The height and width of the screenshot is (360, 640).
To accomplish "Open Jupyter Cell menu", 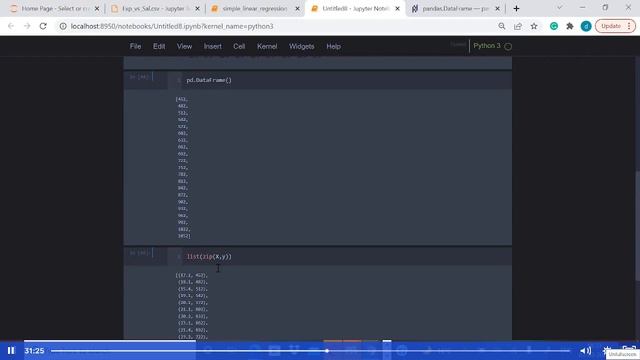I will [239, 47].
